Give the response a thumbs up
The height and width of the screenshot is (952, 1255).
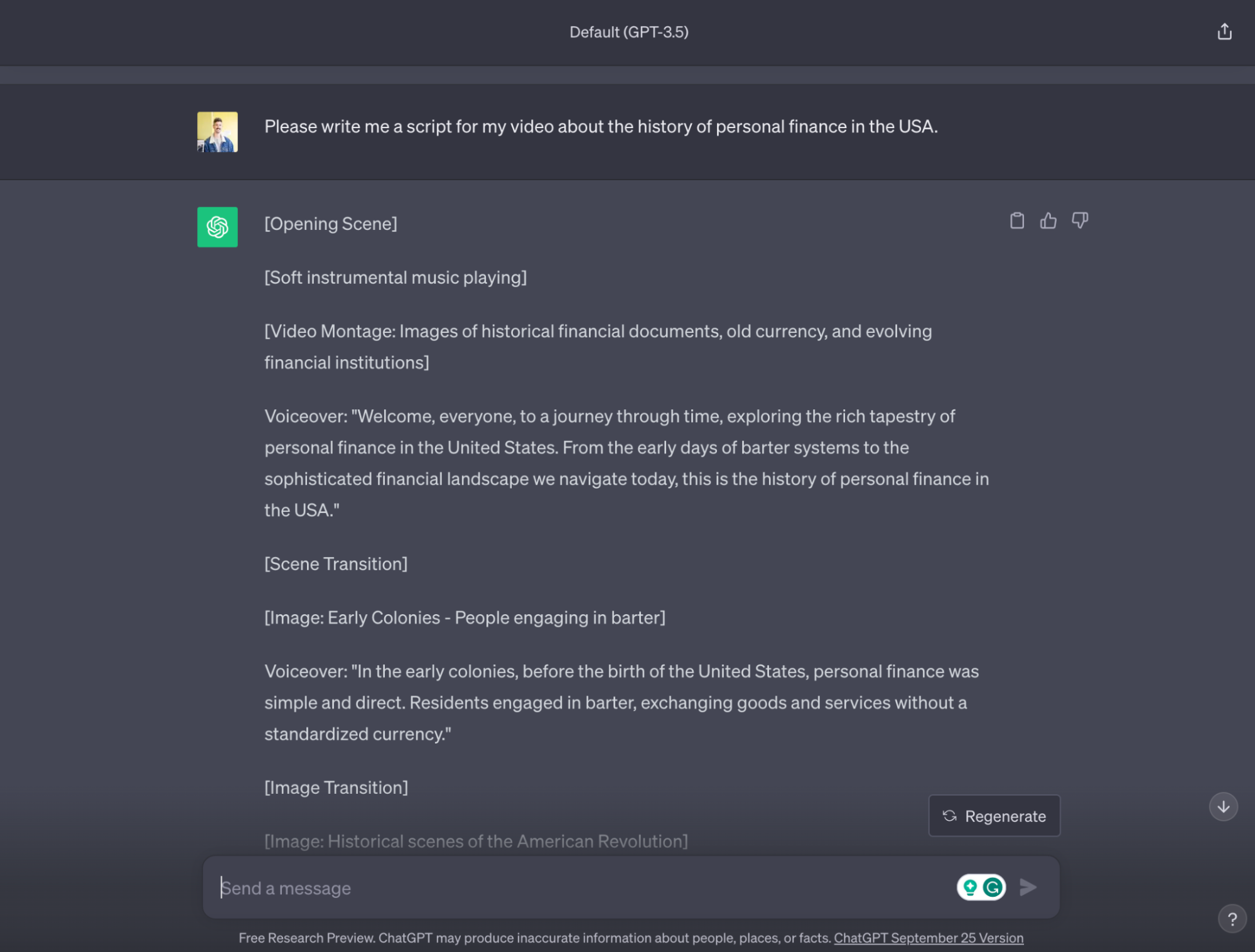(1048, 220)
